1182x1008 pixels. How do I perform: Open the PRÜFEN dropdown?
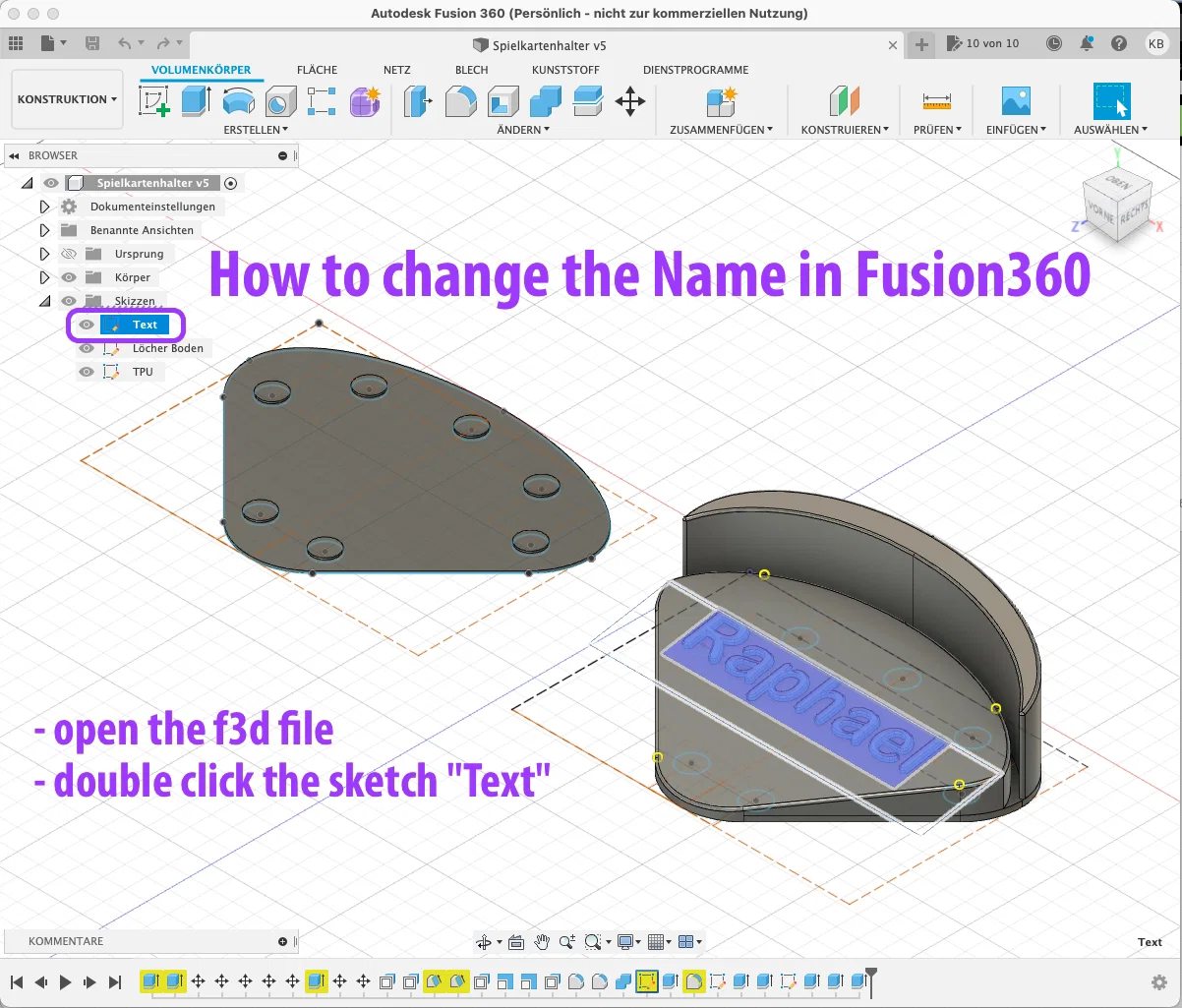(x=937, y=130)
